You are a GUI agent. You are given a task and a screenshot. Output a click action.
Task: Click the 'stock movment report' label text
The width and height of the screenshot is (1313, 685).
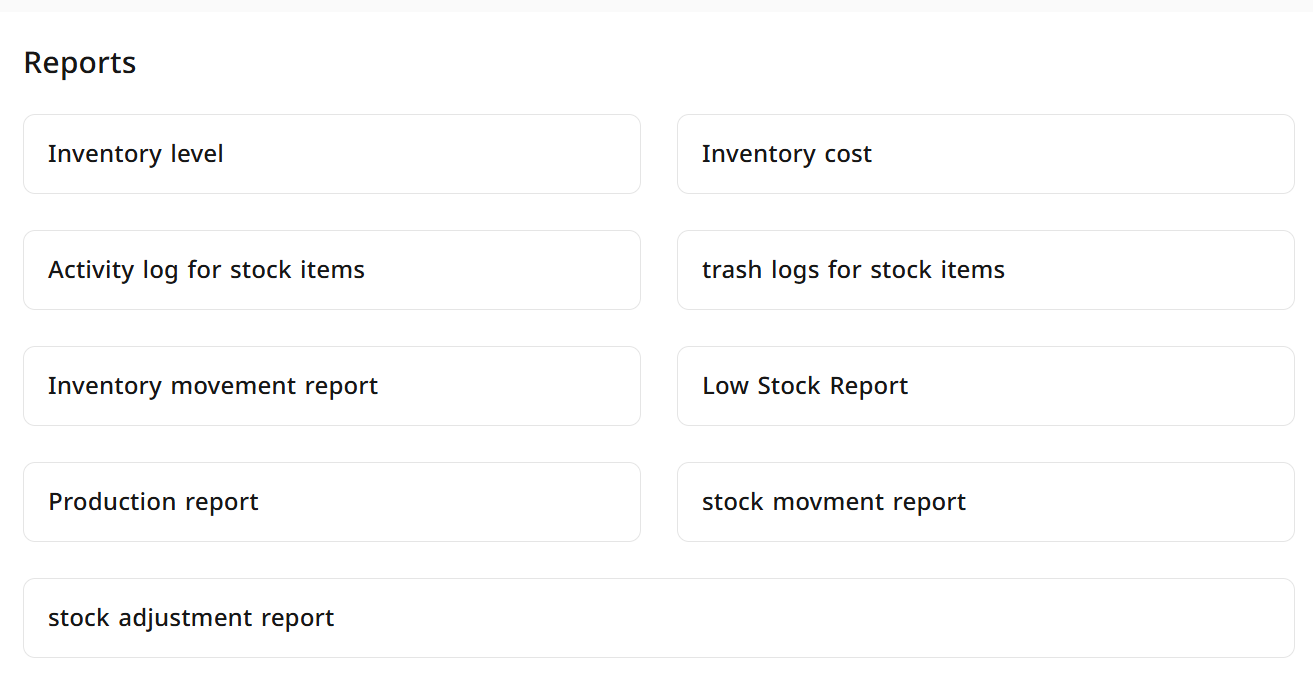(x=834, y=502)
